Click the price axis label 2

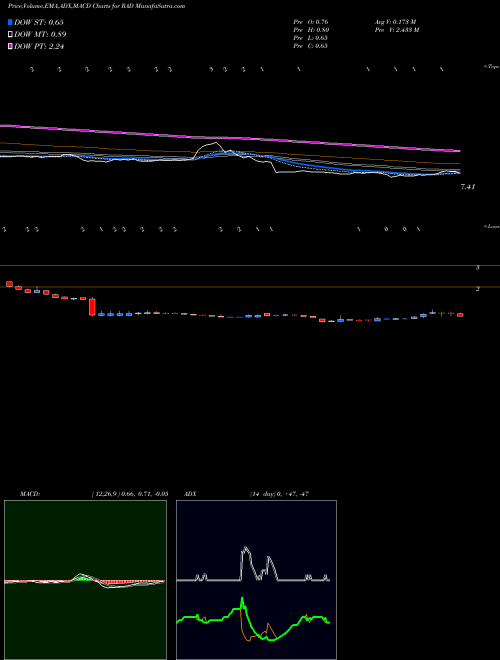(x=478, y=289)
